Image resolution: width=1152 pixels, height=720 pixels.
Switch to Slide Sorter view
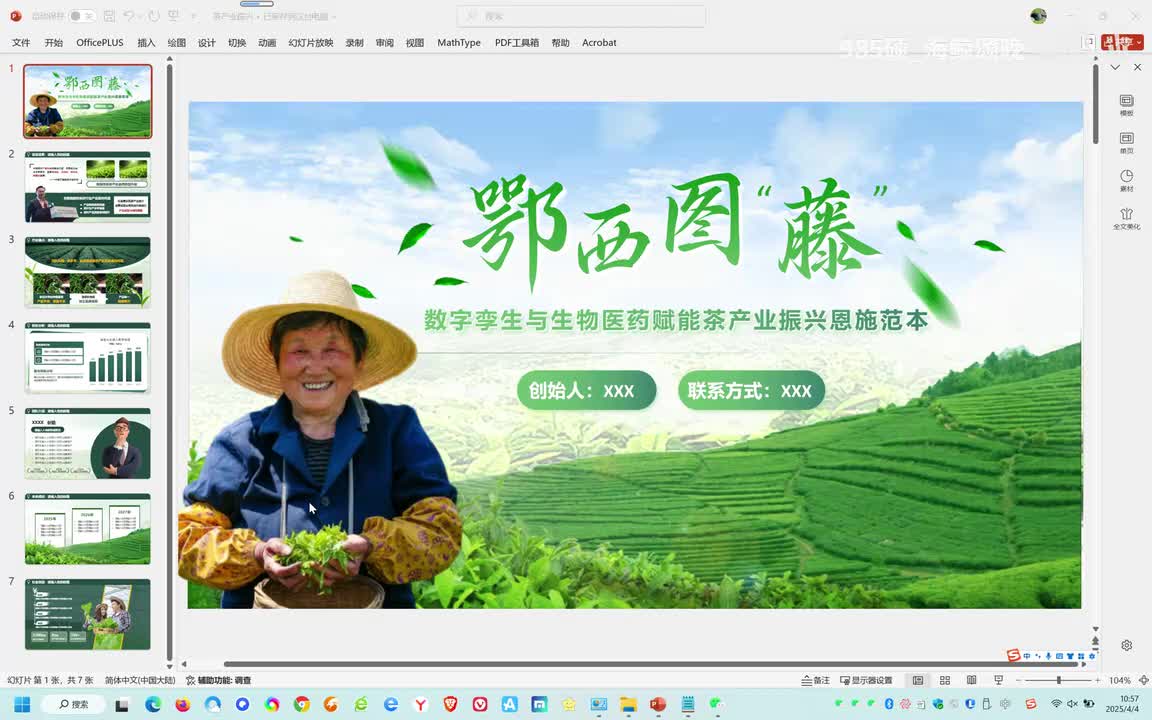(x=945, y=680)
